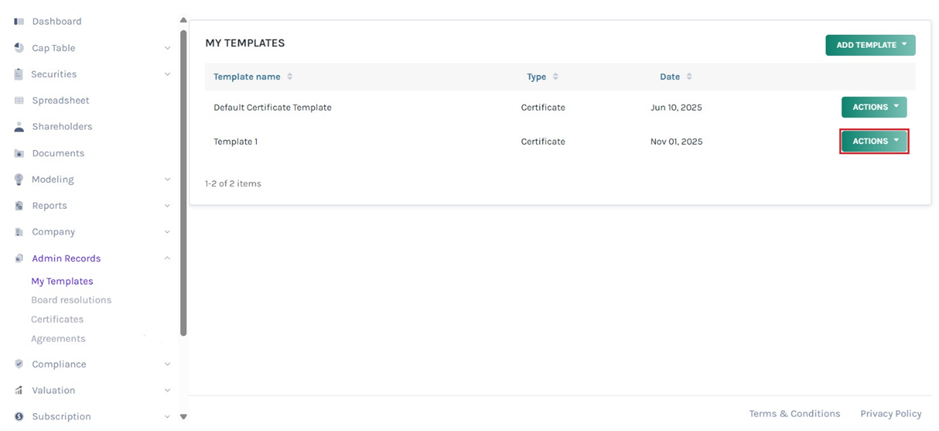This screenshot has height=431, width=939.
Task: Open the Add Template dropdown
Action: tap(869, 45)
